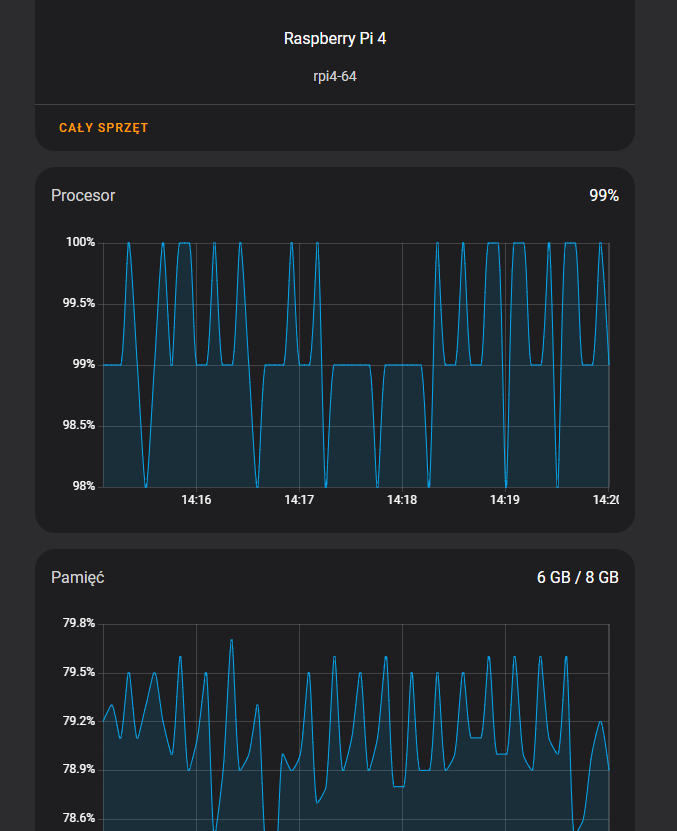Click the 6 GB / 8 GB memory value
Image resolution: width=677 pixels, height=831 pixels.
tap(577, 577)
